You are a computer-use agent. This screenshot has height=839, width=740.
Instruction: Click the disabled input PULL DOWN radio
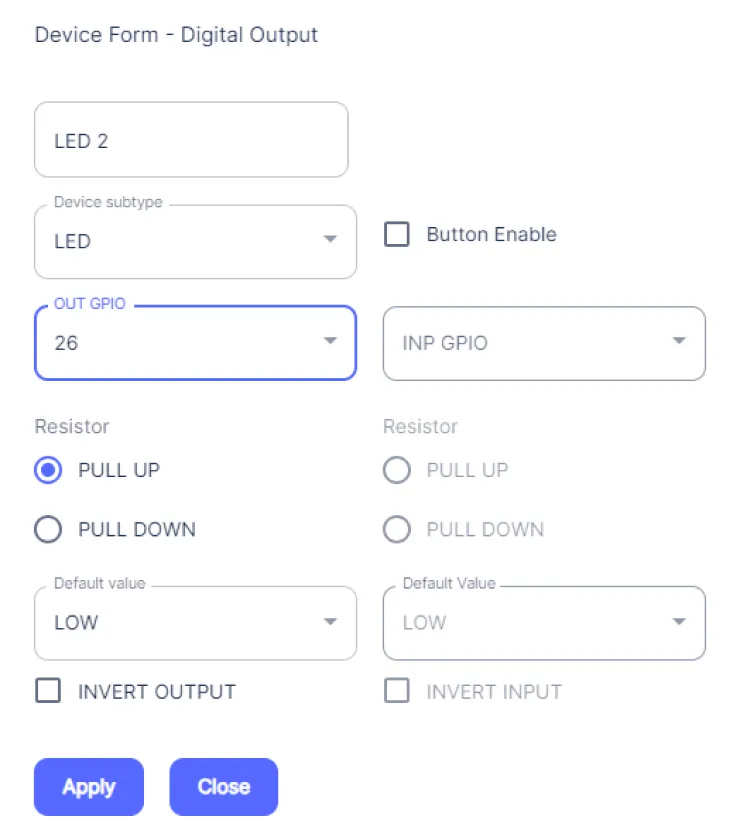[396, 529]
